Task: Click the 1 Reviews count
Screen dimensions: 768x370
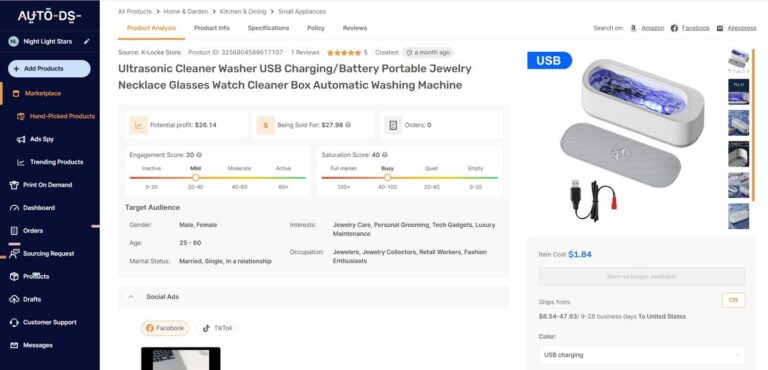Action: pyautogui.click(x=305, y=52)
